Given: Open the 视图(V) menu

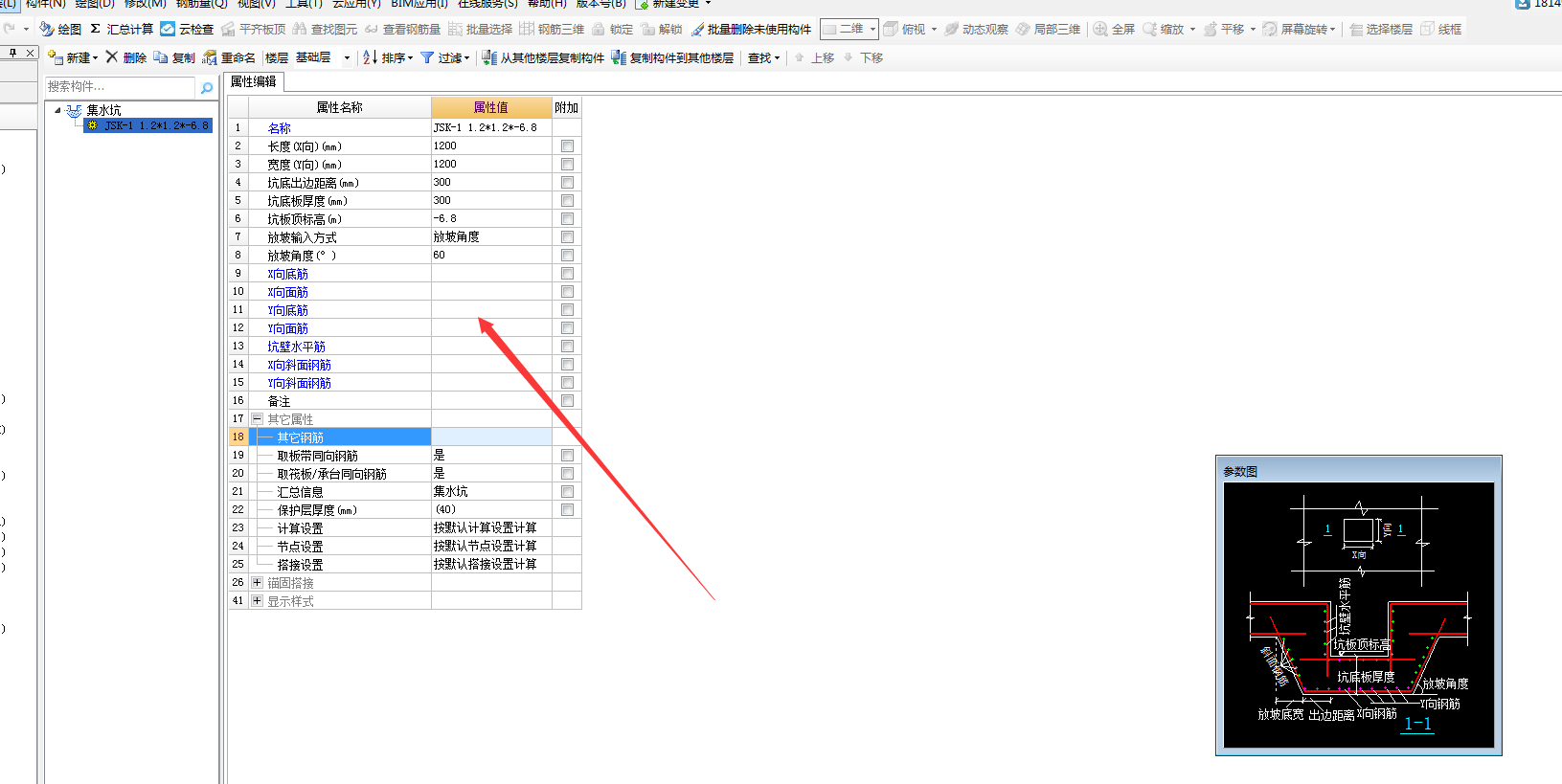Looking at the screenshot, I should pyautogui.click(x=256, y=4).
